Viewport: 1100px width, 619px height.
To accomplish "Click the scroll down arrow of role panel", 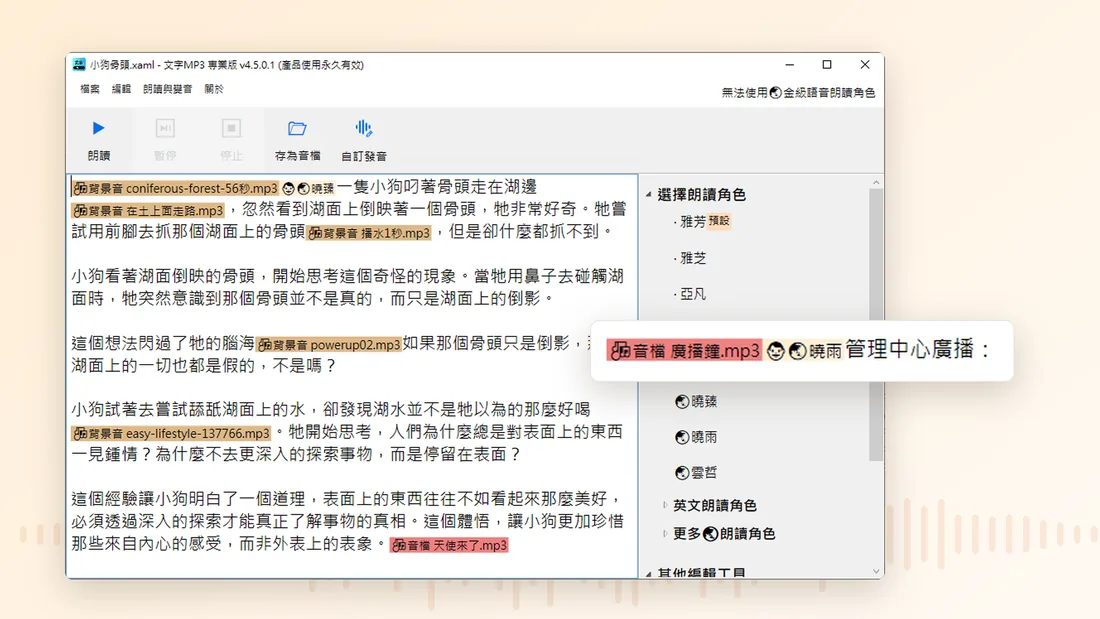I will click(x=876, y=571).
